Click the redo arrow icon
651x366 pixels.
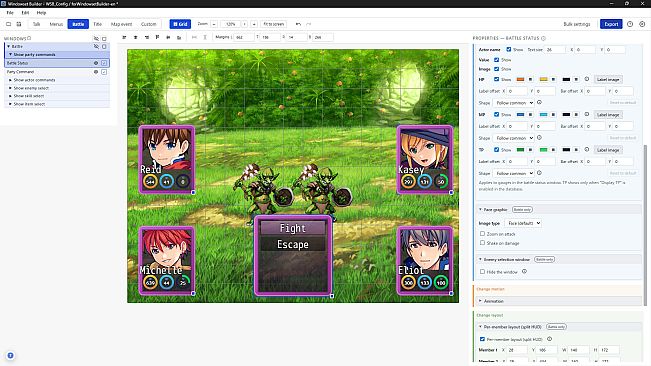pyautogui.click(x=308, y=24)
